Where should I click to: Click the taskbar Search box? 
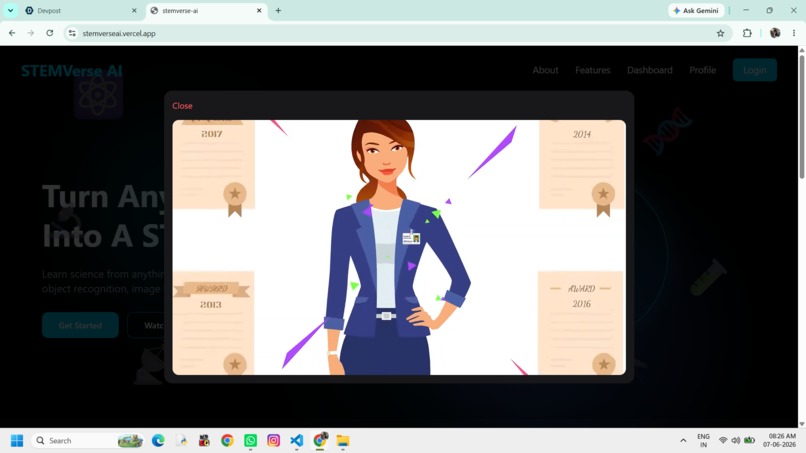[87, 441]
